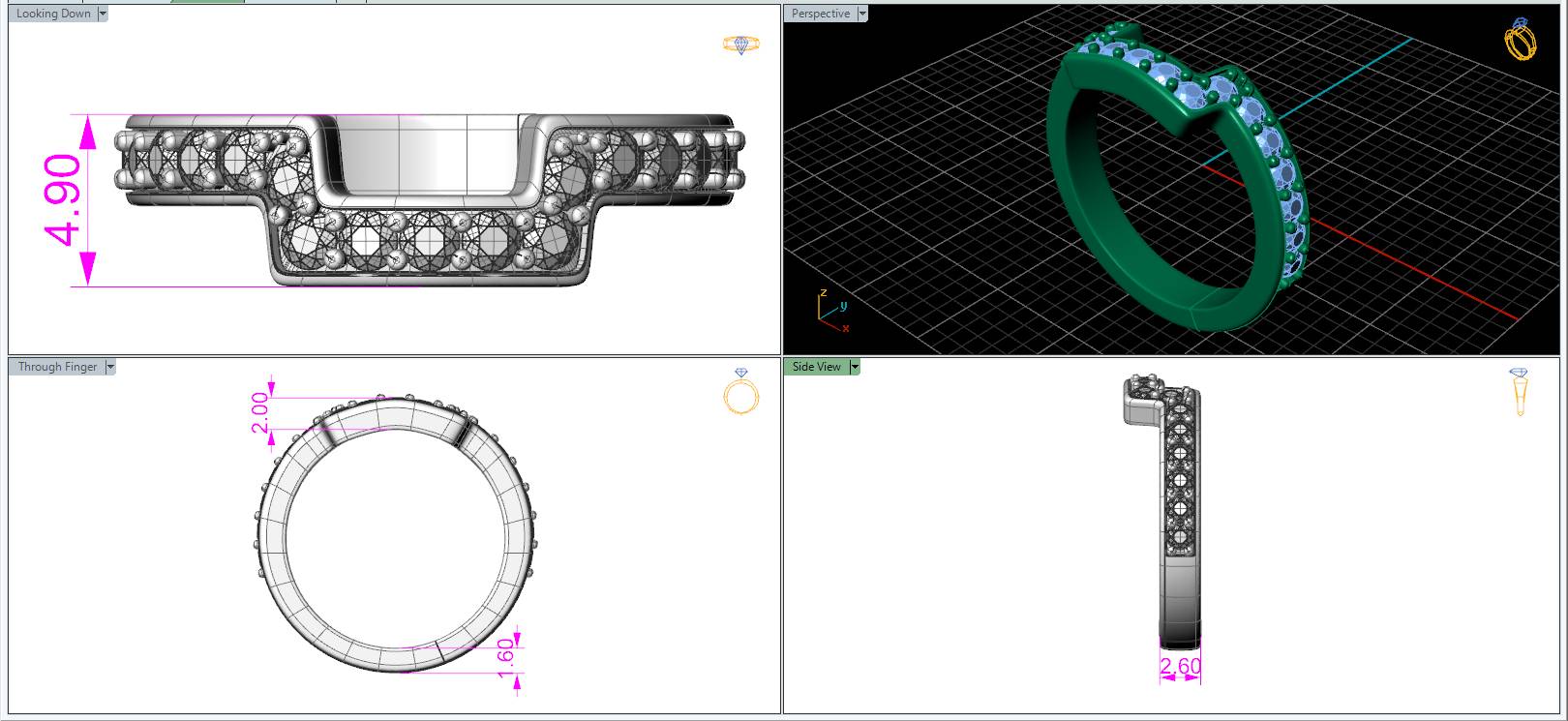Select the 2.00 dimension text

click(x=261, y=412)
